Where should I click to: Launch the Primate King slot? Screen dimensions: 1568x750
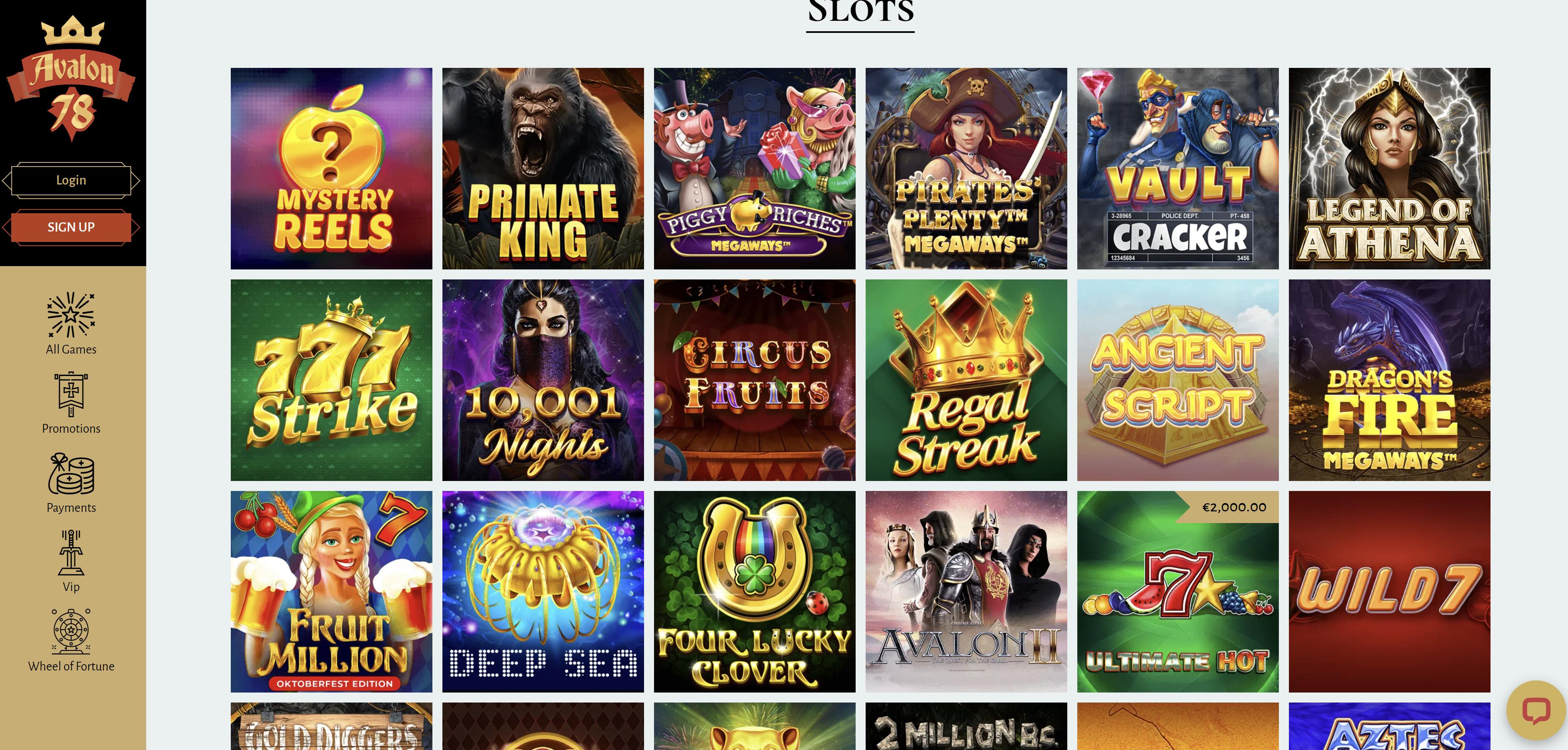(x=543, y=169)
